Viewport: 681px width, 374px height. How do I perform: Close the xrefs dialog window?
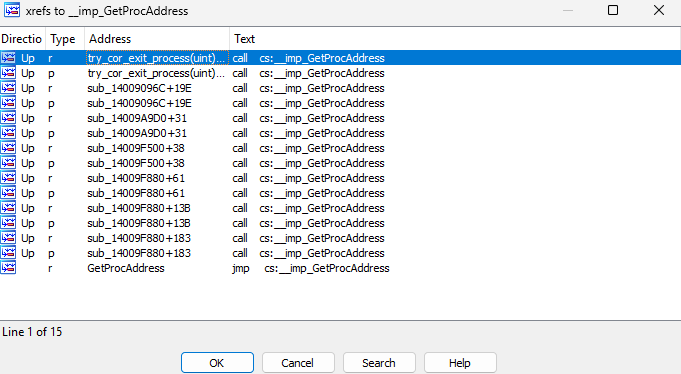coord(659,10)
